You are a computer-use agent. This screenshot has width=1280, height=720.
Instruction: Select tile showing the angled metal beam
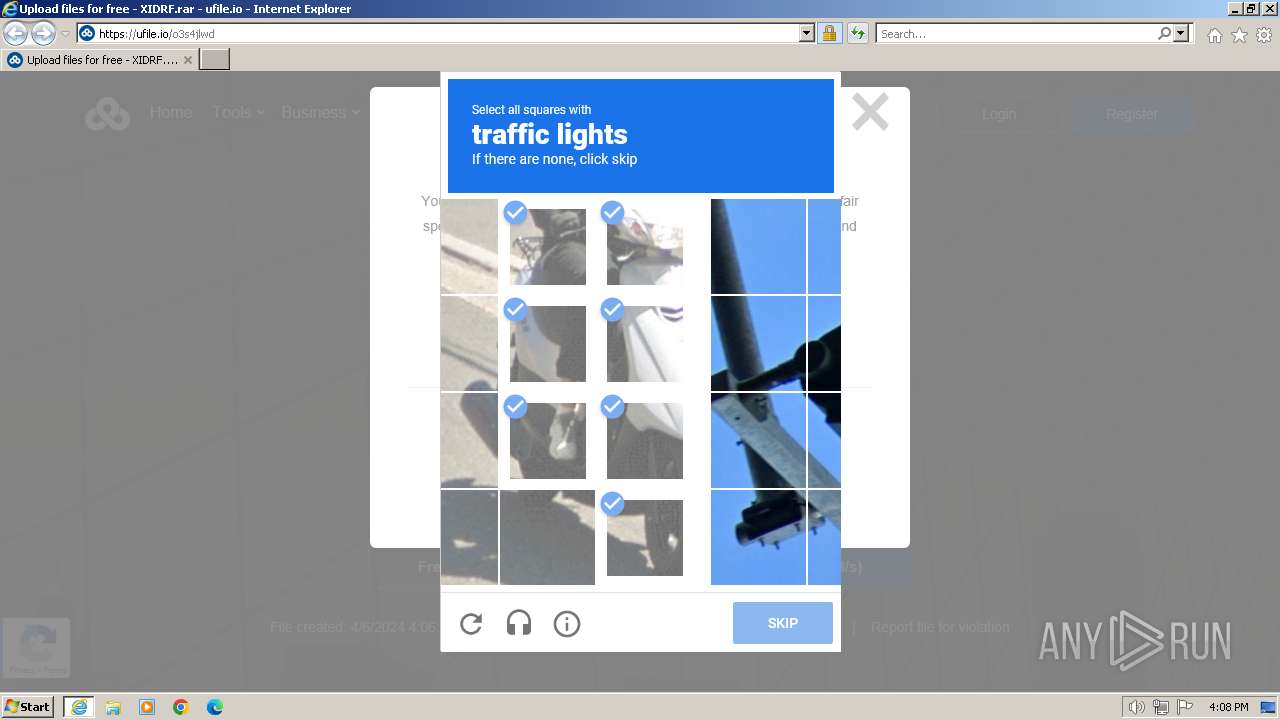click(x=758, y=440)
